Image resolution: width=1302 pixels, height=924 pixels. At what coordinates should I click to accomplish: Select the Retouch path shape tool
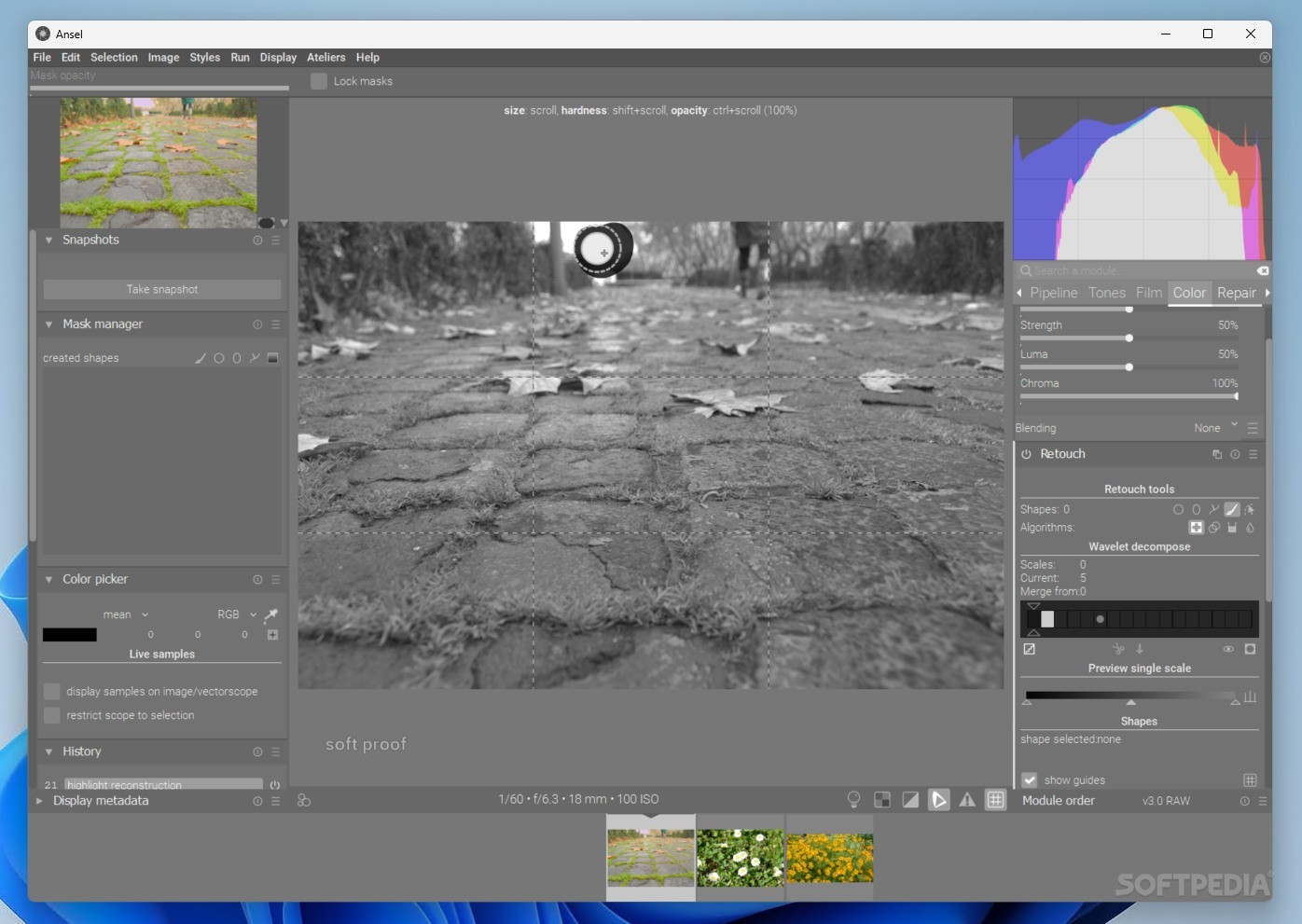[1213, 509]
